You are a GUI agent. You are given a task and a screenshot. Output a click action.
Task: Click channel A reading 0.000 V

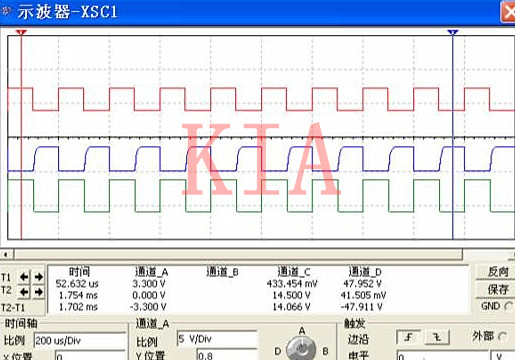pyautogui.click(x=149, y=295)
